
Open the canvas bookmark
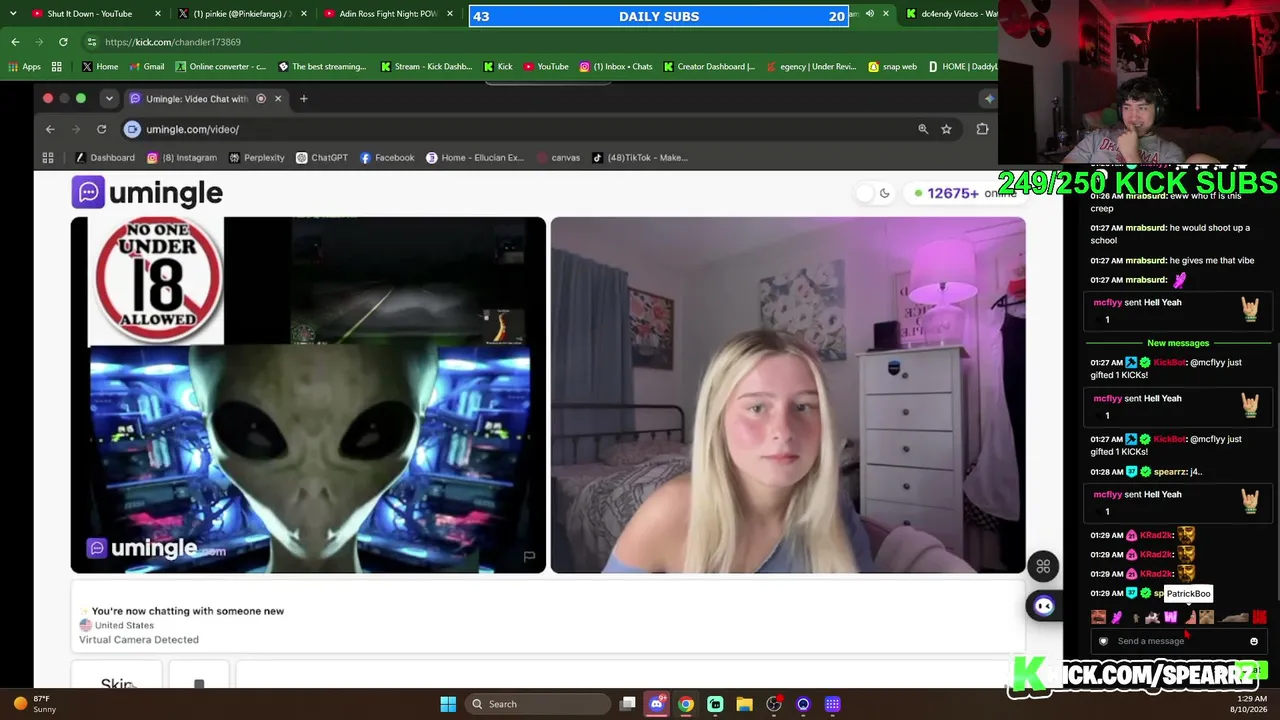[558, 157]
